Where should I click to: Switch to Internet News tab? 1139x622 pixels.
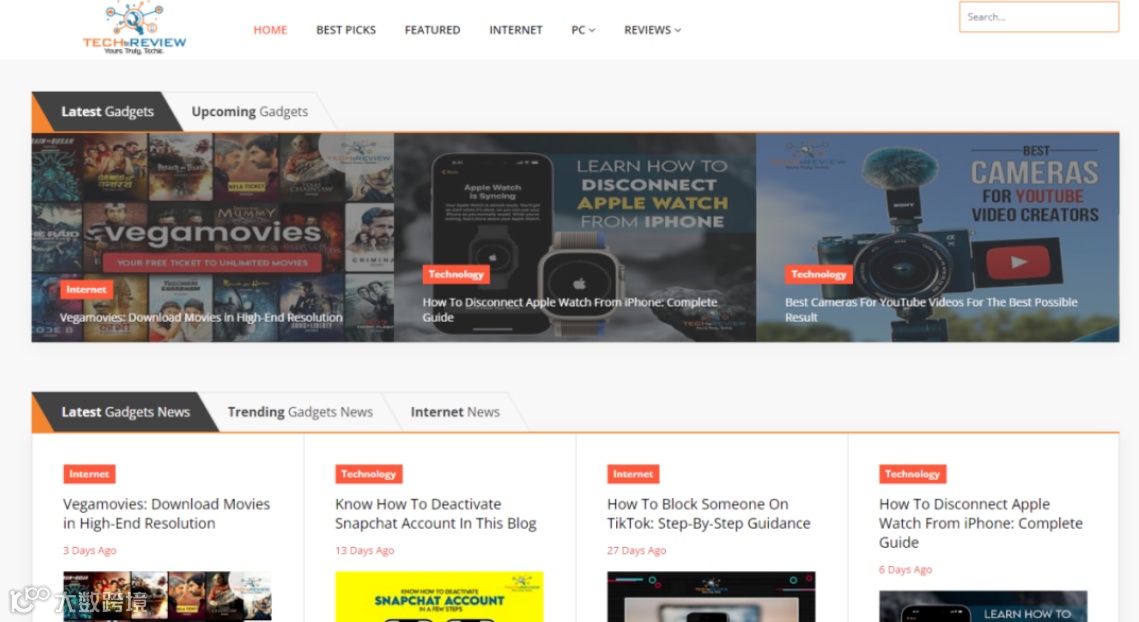455,412
